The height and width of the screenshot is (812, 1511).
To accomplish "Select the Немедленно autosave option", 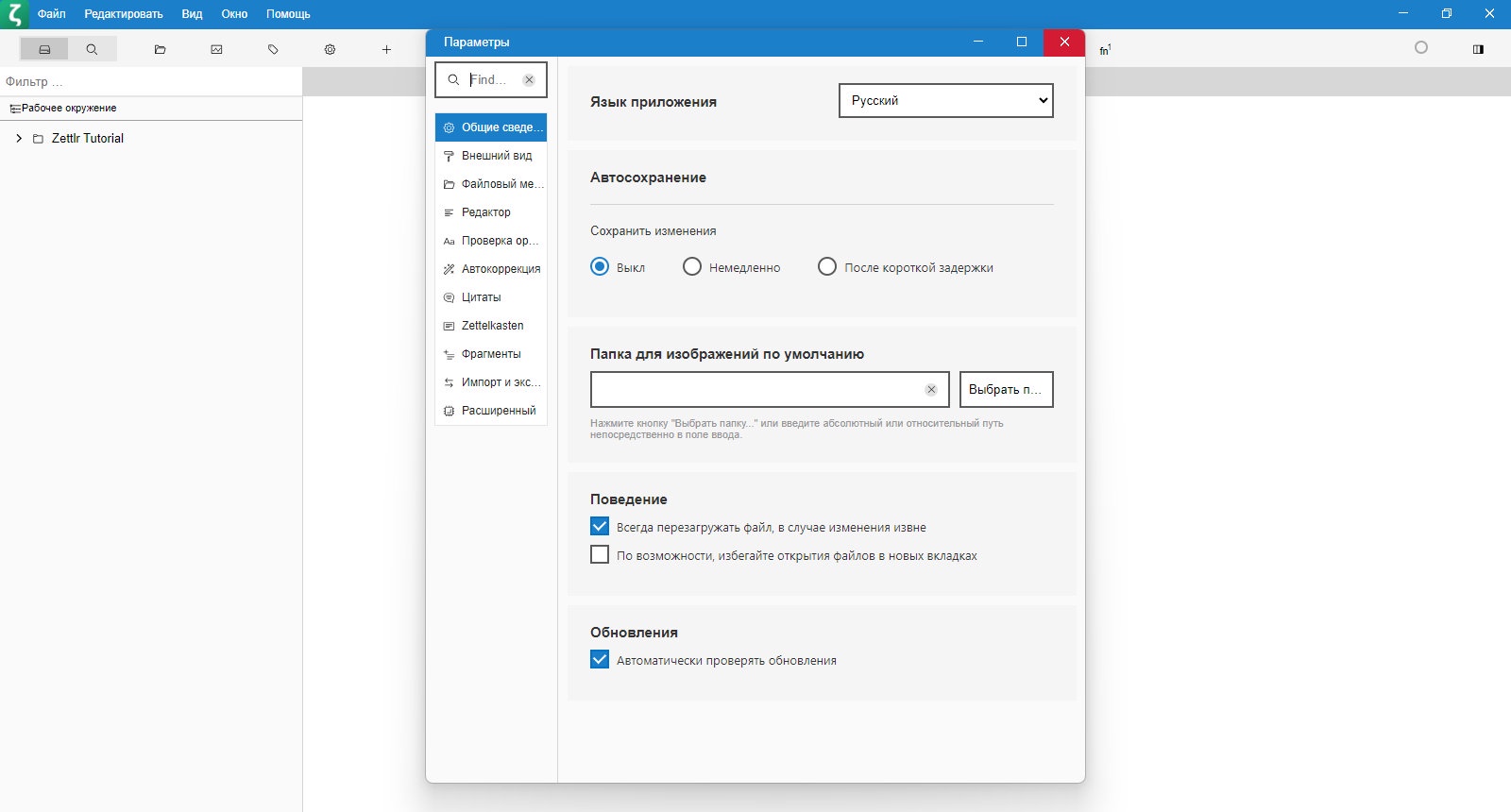I will click(x=692, y=266).
